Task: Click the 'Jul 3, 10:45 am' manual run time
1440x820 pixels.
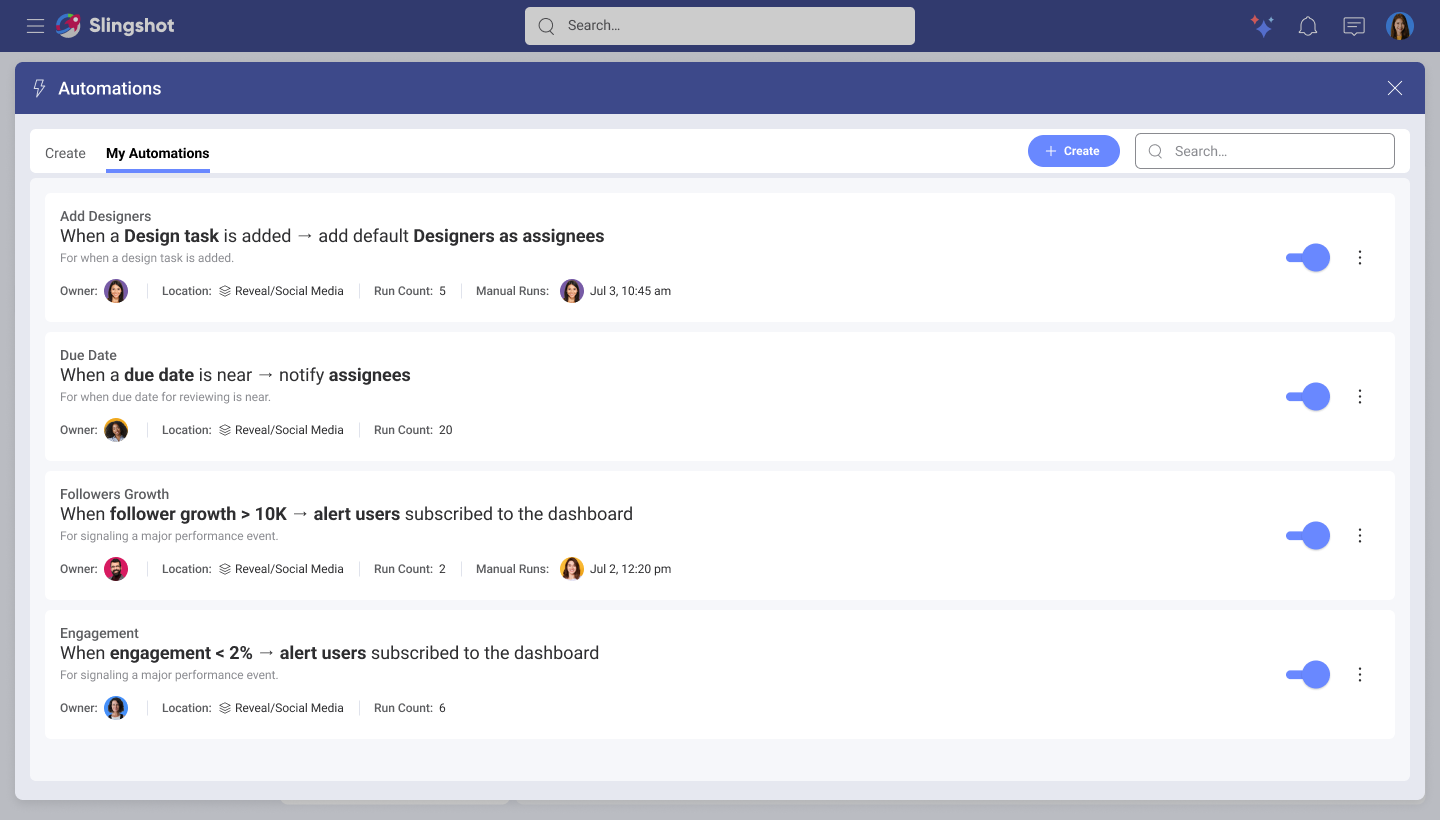Action: click(x=630, y=291)
